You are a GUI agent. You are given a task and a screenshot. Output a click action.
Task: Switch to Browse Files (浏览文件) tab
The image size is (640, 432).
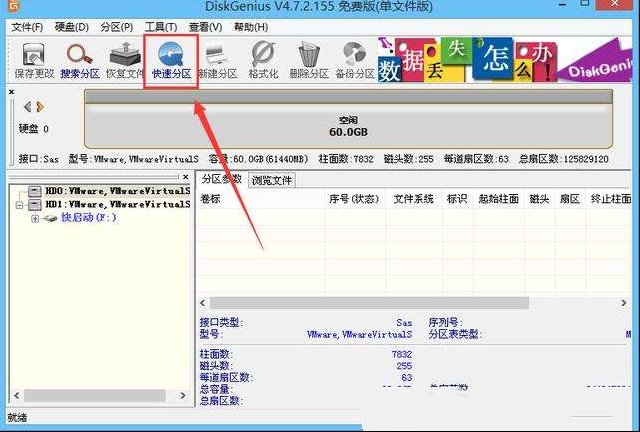271,180
